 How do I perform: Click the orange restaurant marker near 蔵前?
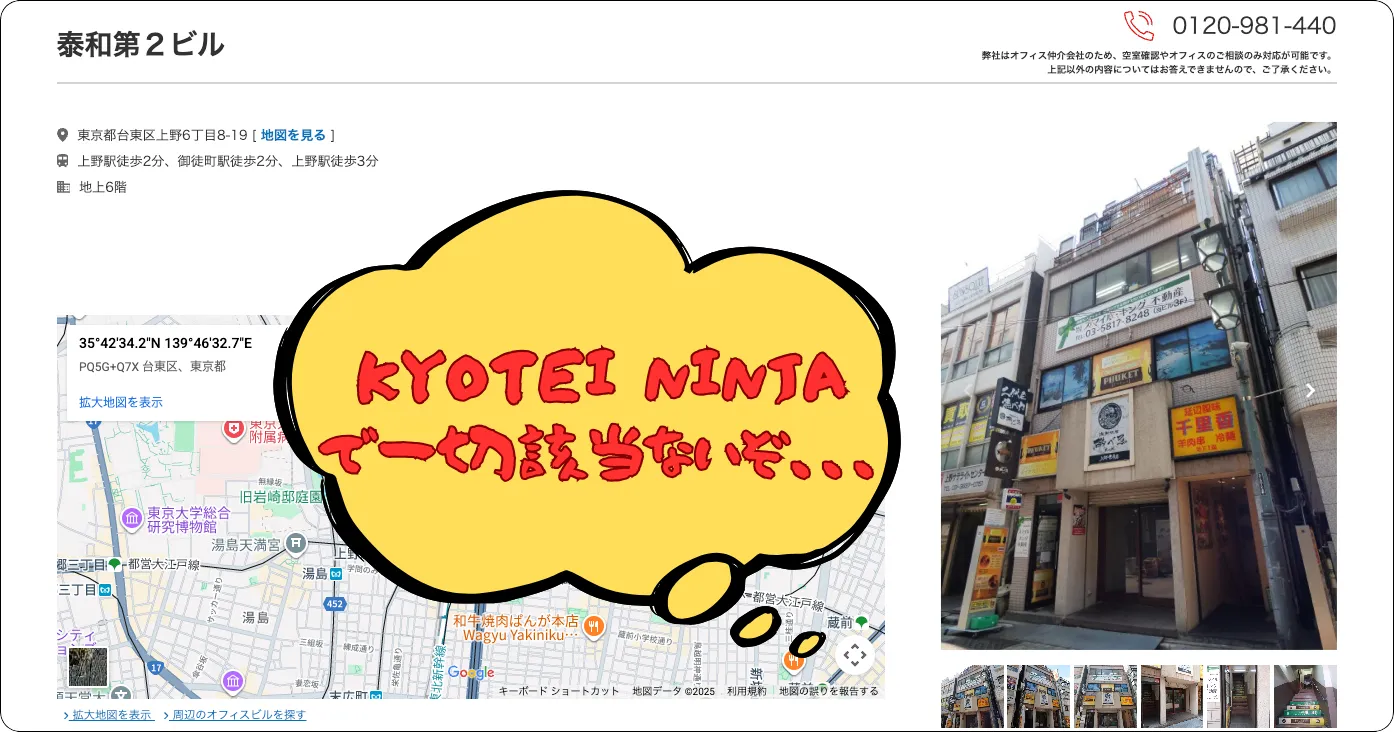(x=793, y=660)
